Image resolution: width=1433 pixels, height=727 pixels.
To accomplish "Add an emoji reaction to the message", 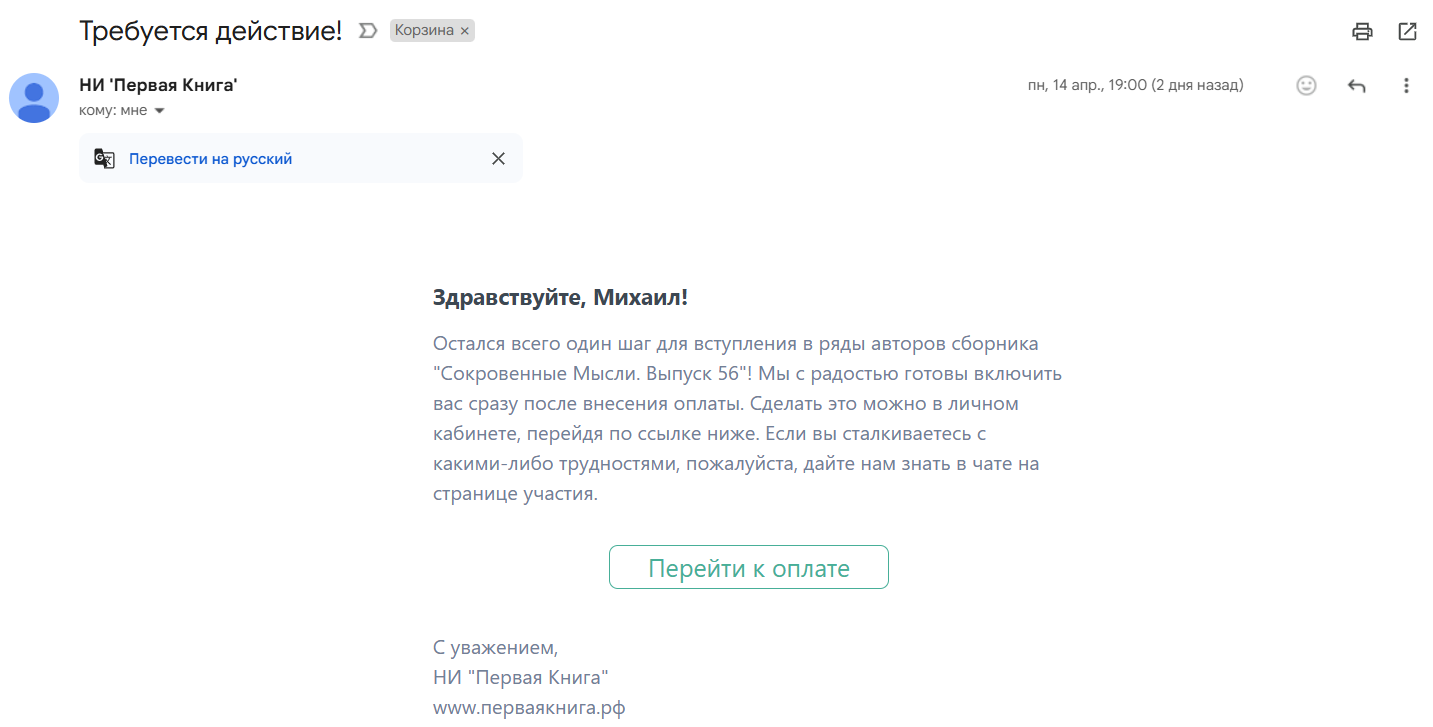I will click(1306, 86).
